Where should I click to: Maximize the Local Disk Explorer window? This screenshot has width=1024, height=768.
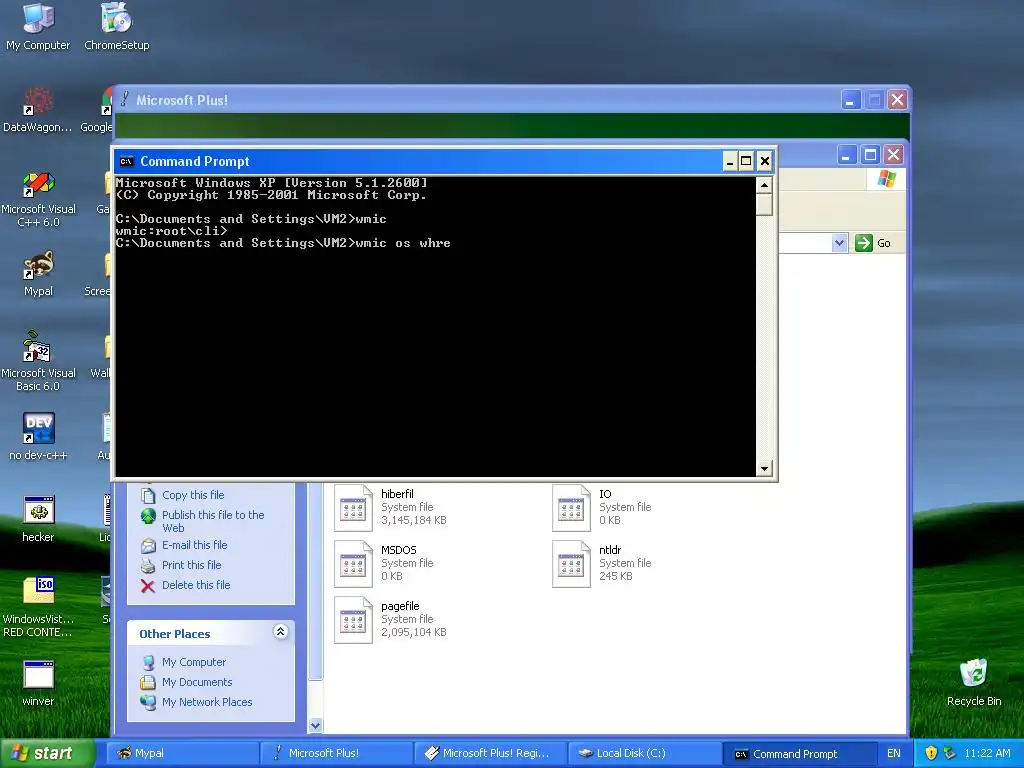(870, 155)
